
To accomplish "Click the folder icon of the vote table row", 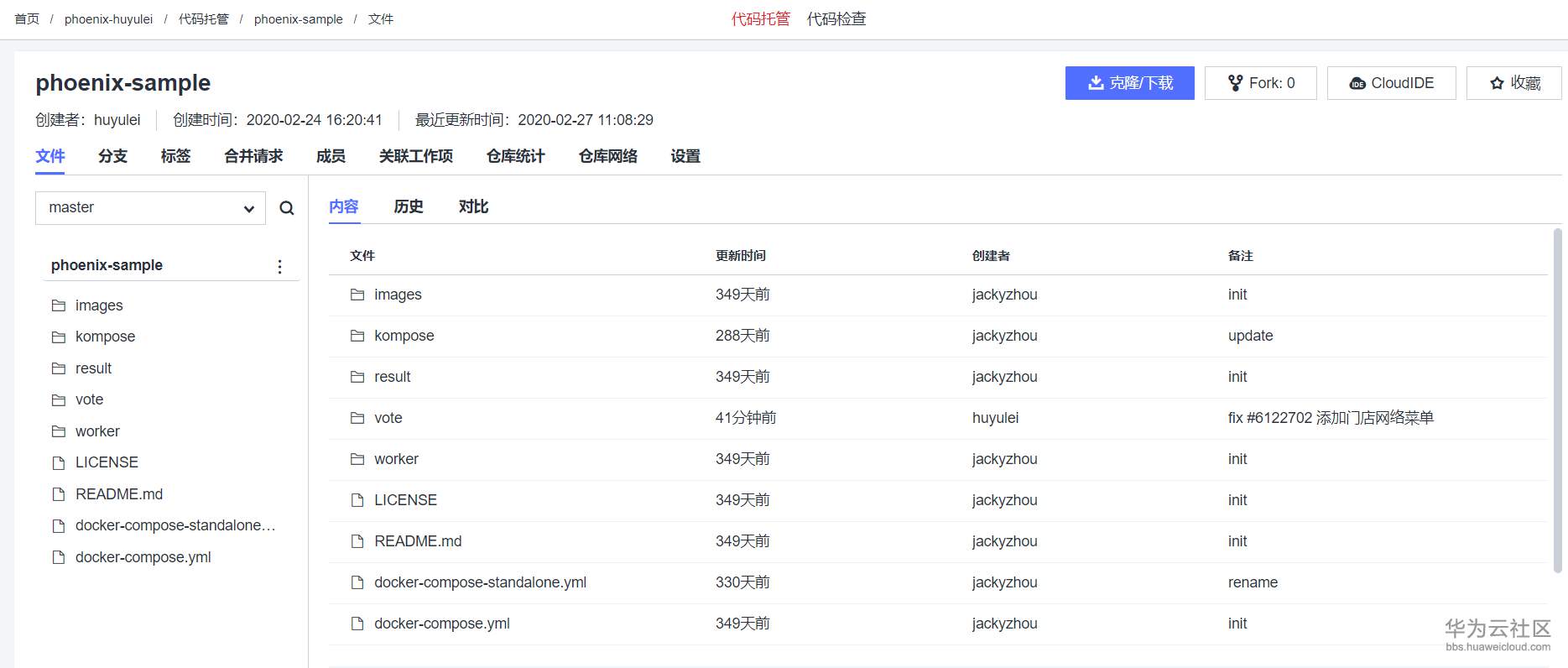I will click(357, 418).
